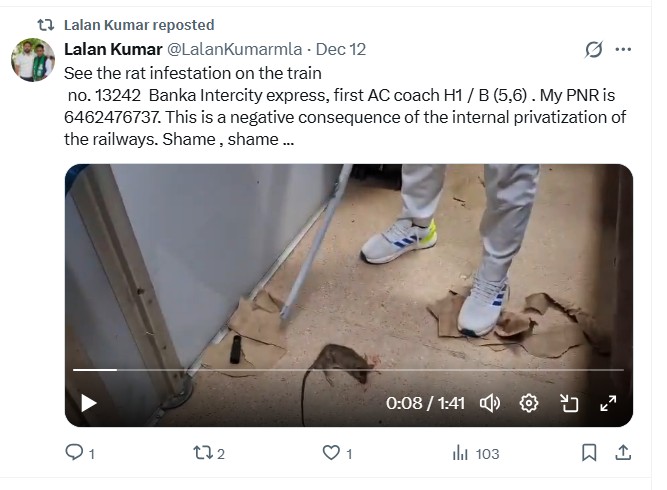Open Lalan Kumar's profile picture
Screen dimensions: 667x490
point(33,60)
